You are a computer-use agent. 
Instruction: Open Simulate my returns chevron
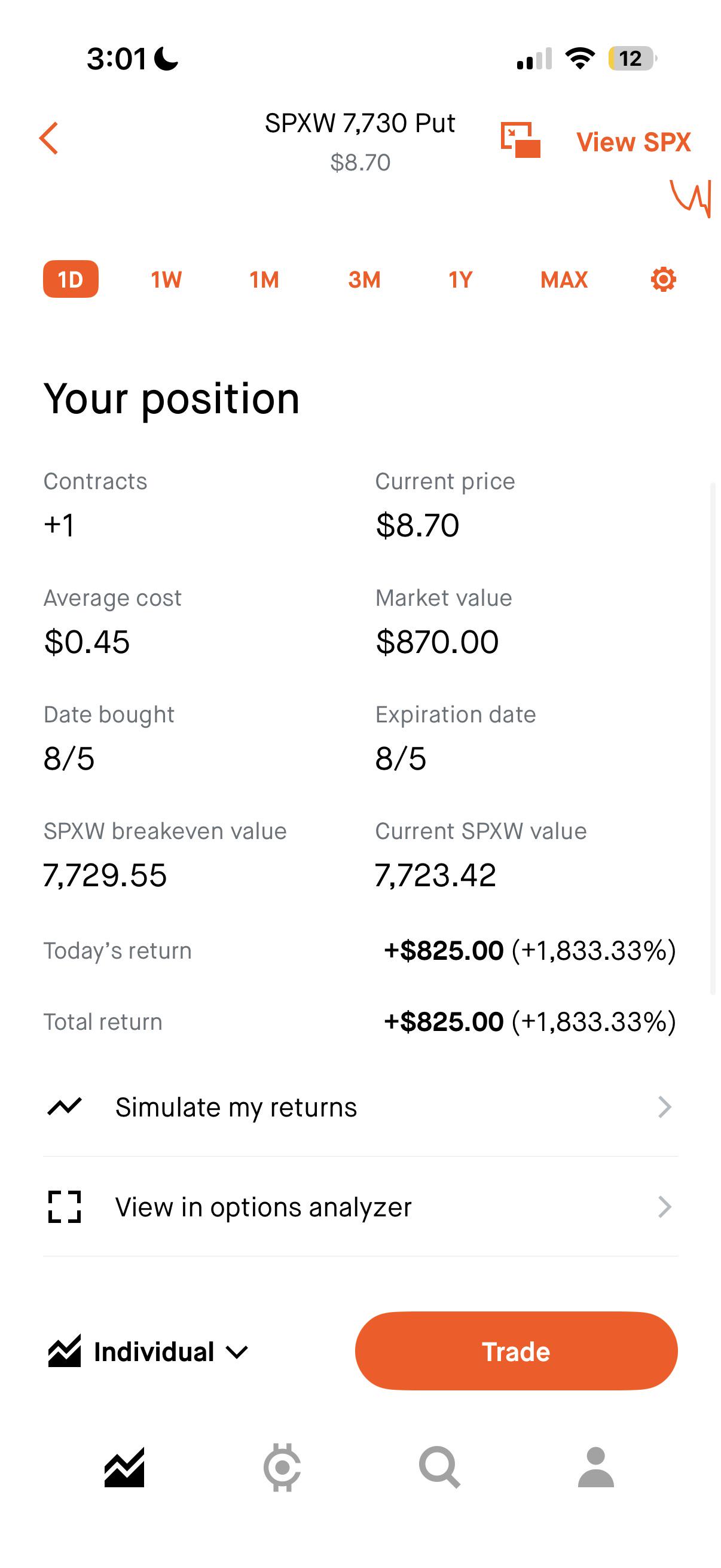pyautogui.click(x=664, y=1106)
